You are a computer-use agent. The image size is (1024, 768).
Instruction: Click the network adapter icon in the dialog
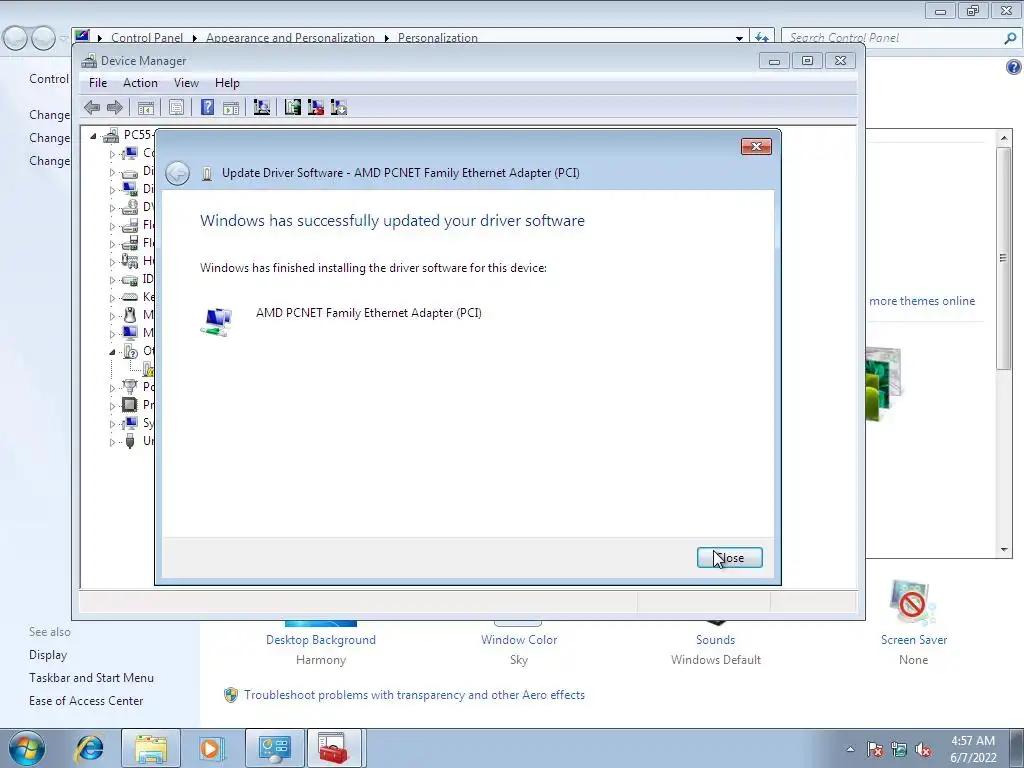click(217, 322)
